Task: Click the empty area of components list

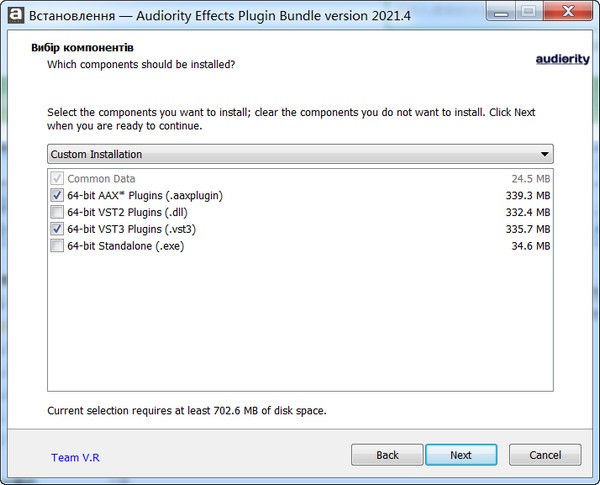Action: point(300,330)
